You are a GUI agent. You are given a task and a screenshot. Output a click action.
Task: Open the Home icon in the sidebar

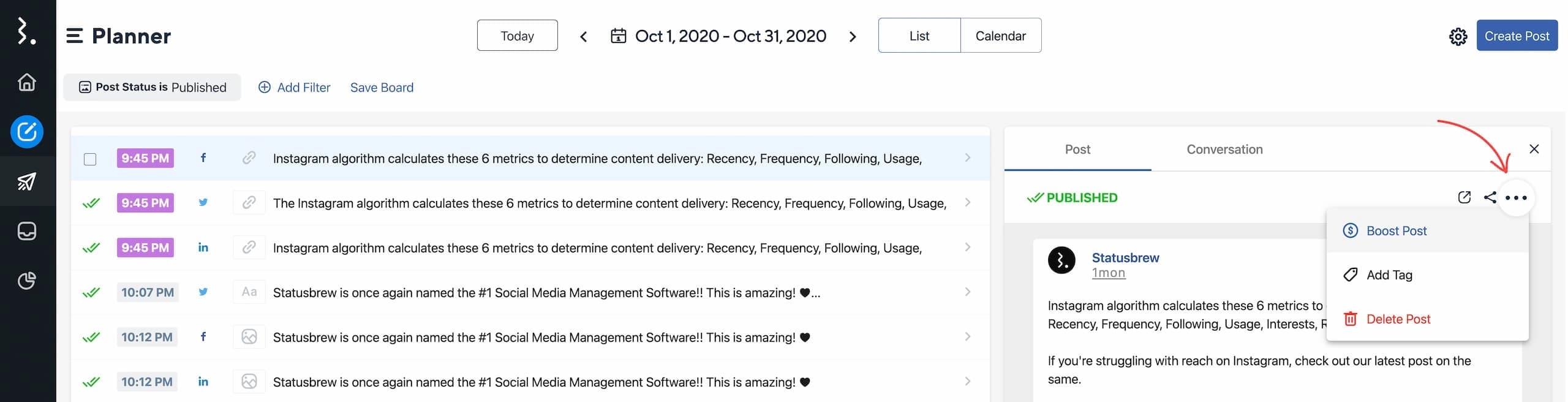26,82
